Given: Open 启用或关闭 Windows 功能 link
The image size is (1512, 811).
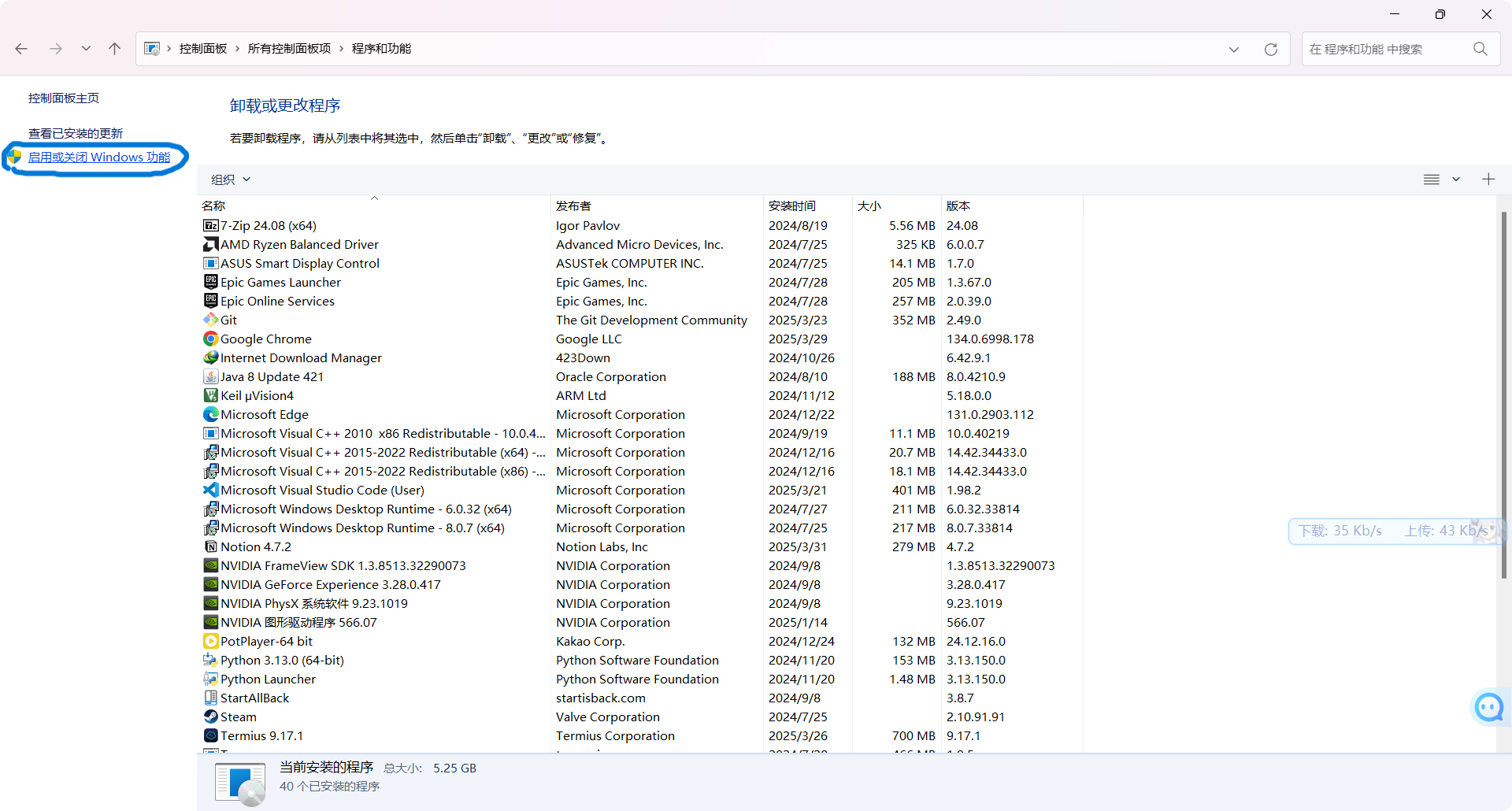Looking at the screenshot, I should tap(99, 157).
